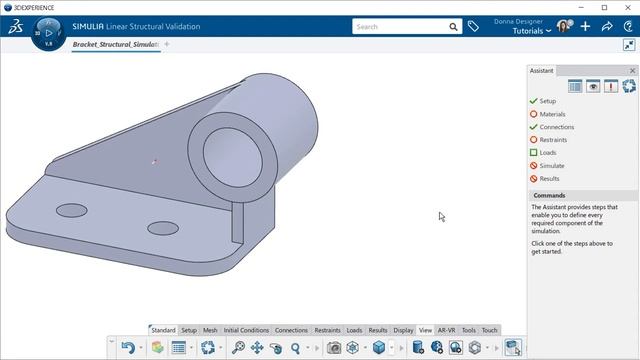Image resolution: width=640 pixels, height=360 pixels.
Task: Select the Fit All In zoom icon
Action: [238, 348]
